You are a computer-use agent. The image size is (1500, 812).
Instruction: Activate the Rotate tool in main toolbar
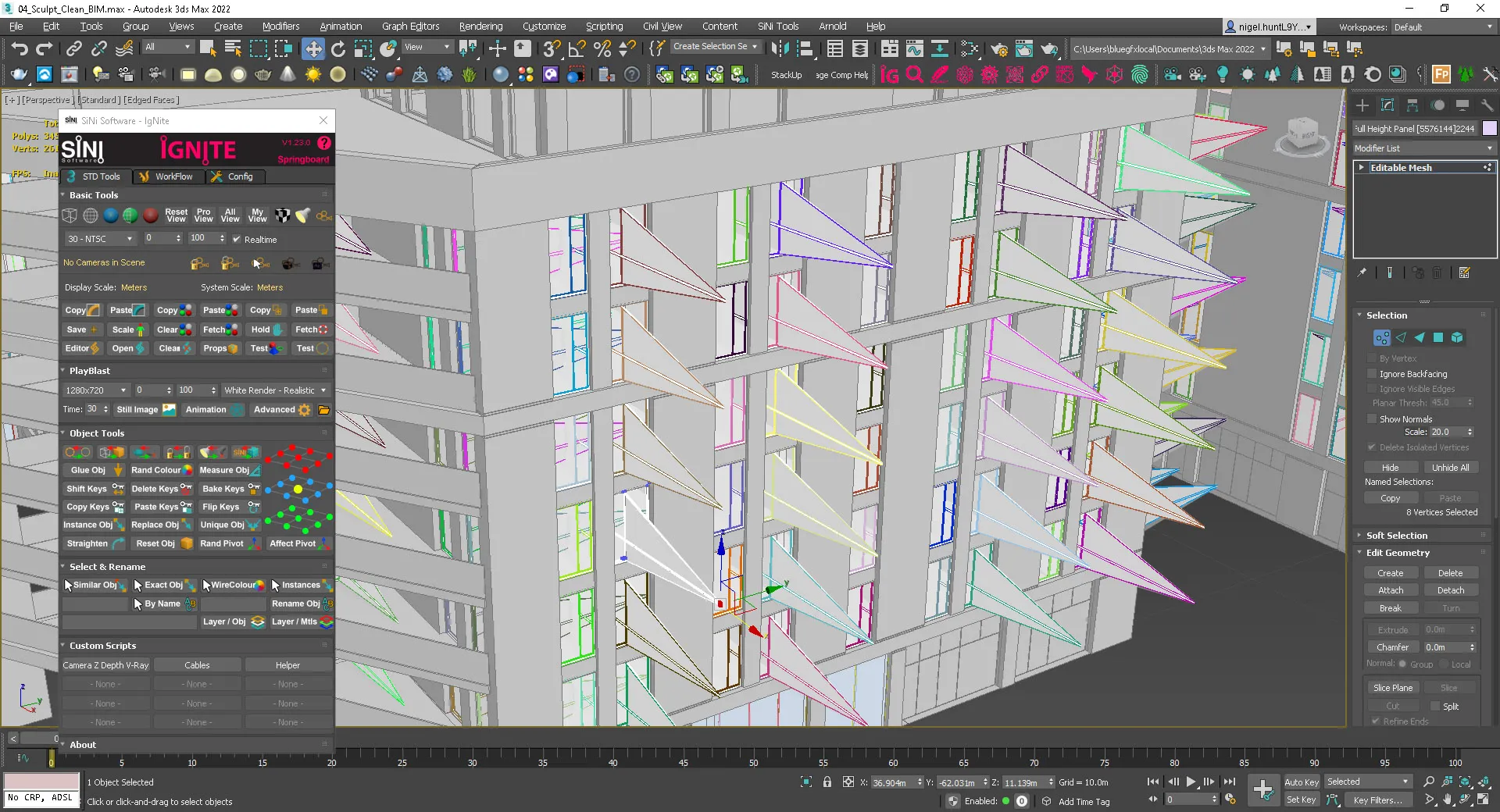(x=338, y=49)
